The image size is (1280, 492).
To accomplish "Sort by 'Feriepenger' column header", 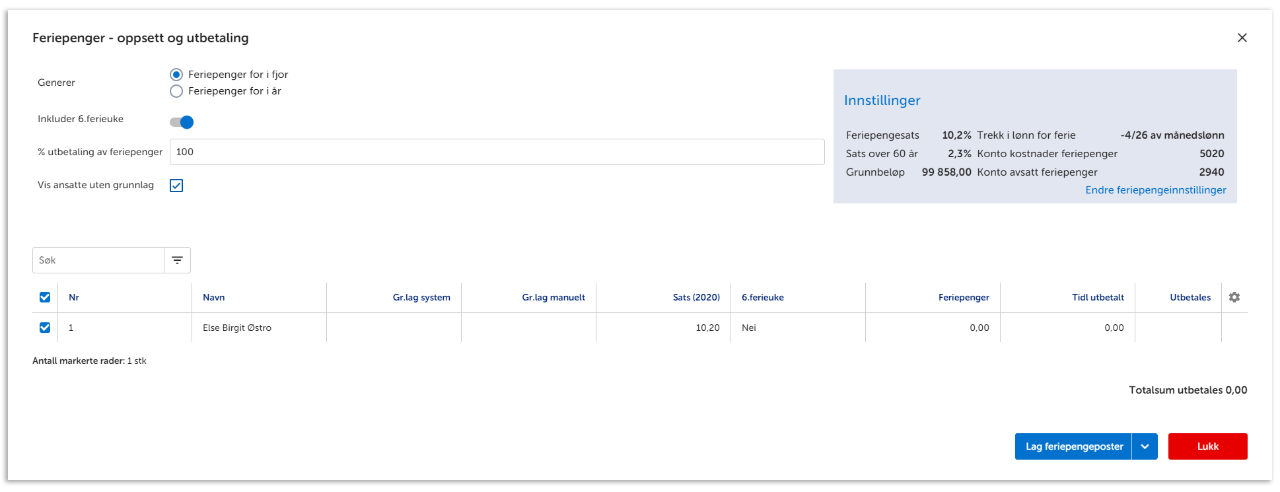I will 963,297.
